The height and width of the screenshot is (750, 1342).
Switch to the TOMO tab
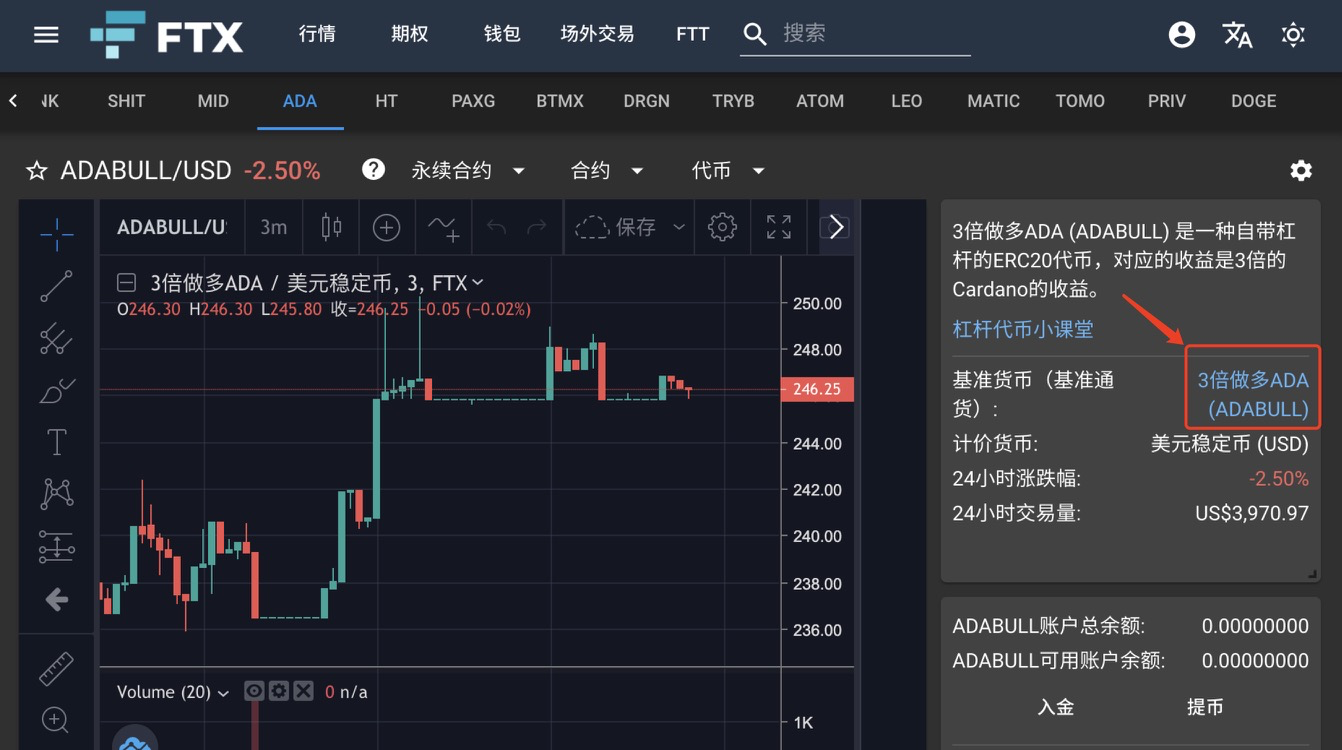pos(1080,101)
